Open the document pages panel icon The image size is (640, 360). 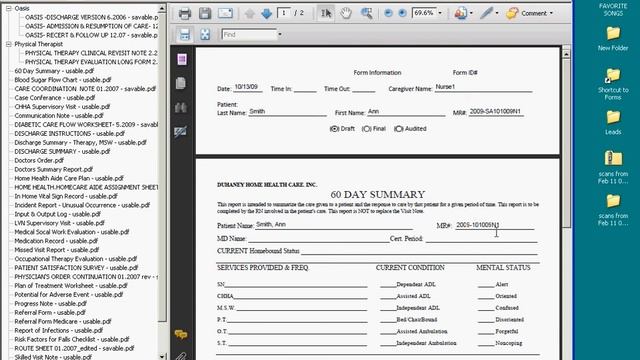pos(181,83)
